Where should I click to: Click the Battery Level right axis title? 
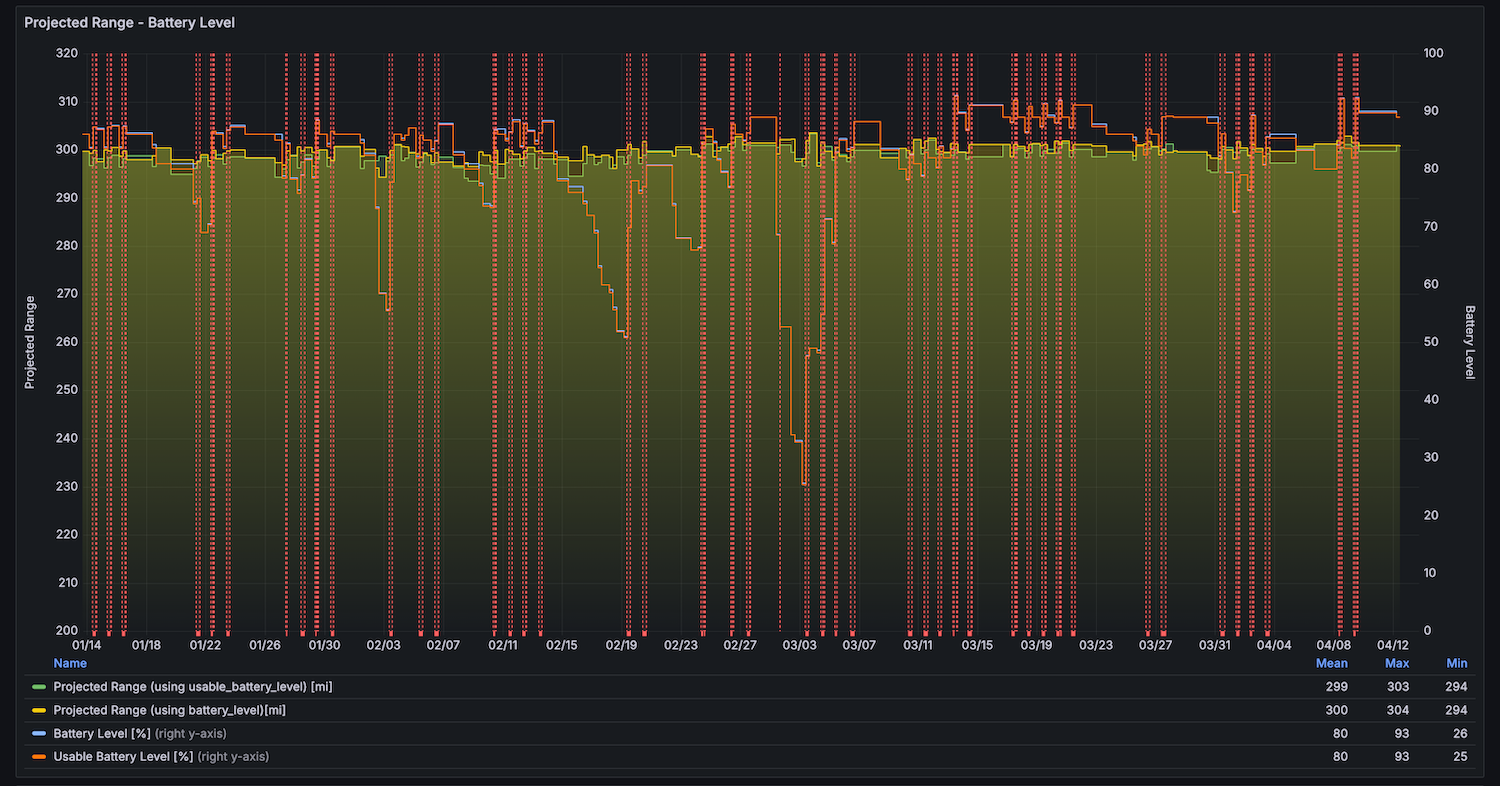[x=1469, y=342]
